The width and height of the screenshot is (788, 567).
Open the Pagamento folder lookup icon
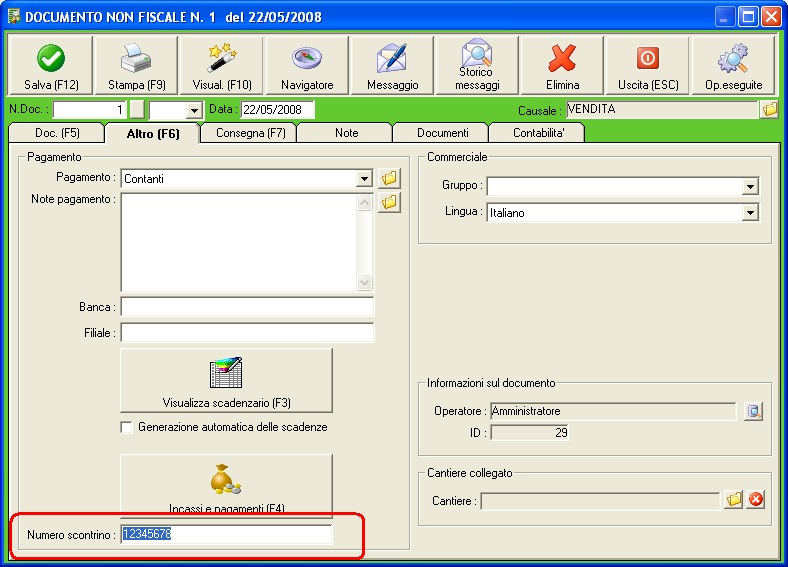[389, 177]
